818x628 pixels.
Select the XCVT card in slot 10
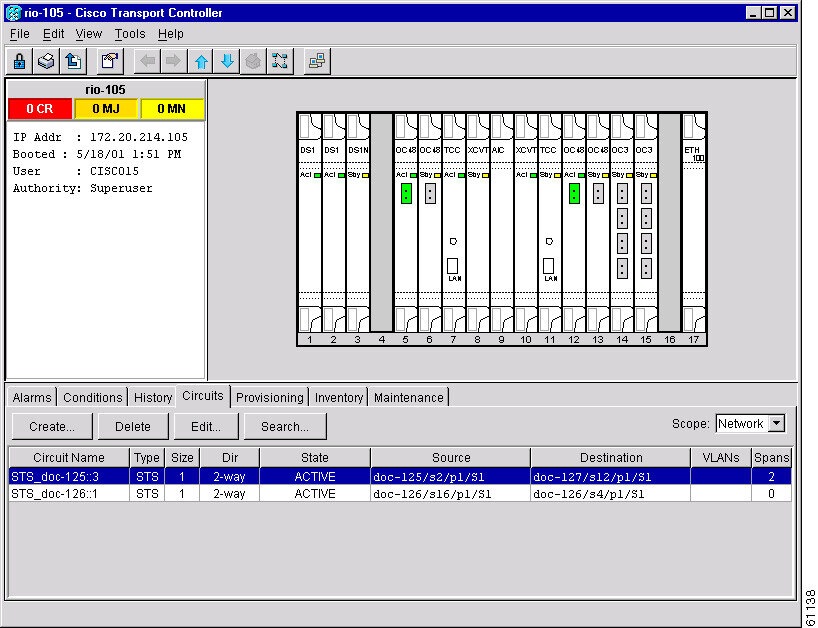point(526,223)
